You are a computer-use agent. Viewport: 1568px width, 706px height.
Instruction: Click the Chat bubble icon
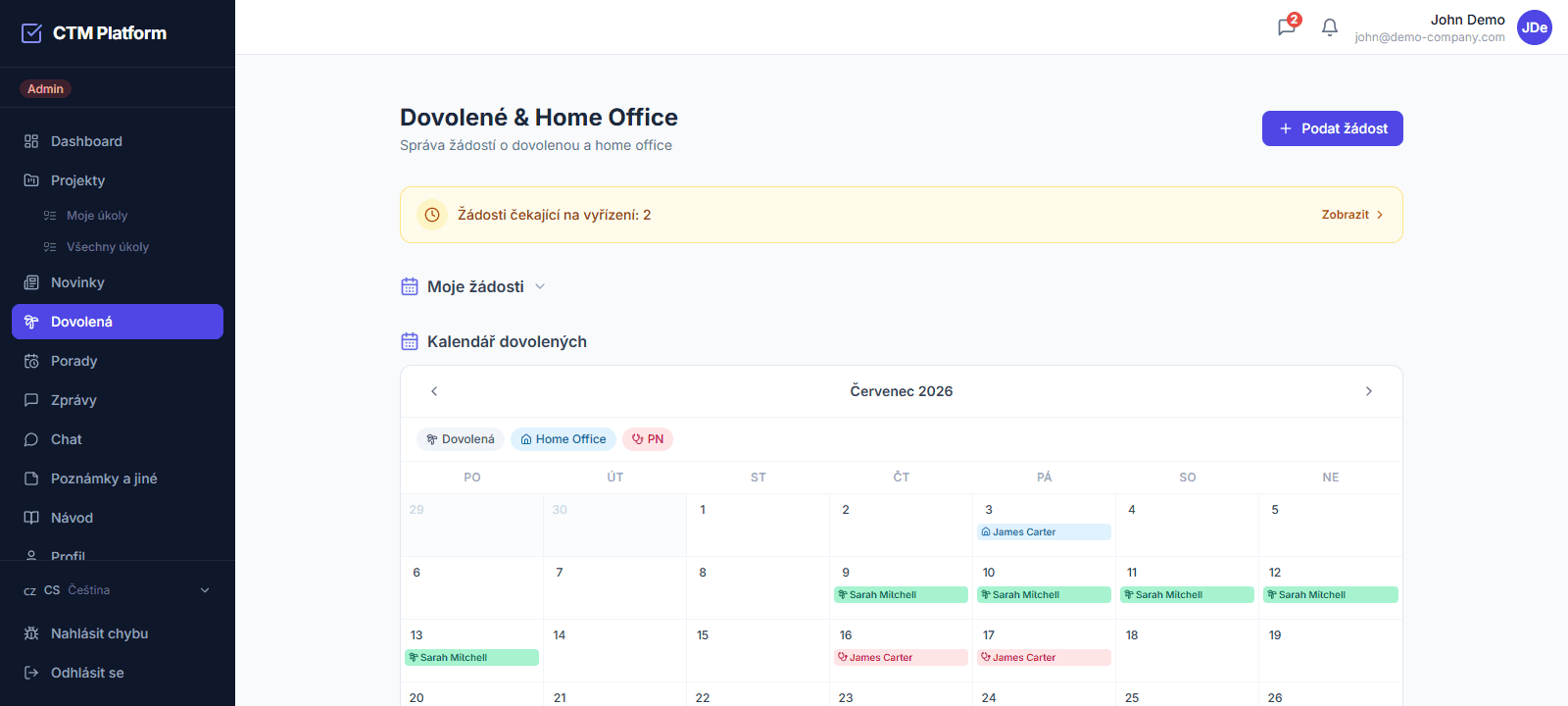click(31, 439)
